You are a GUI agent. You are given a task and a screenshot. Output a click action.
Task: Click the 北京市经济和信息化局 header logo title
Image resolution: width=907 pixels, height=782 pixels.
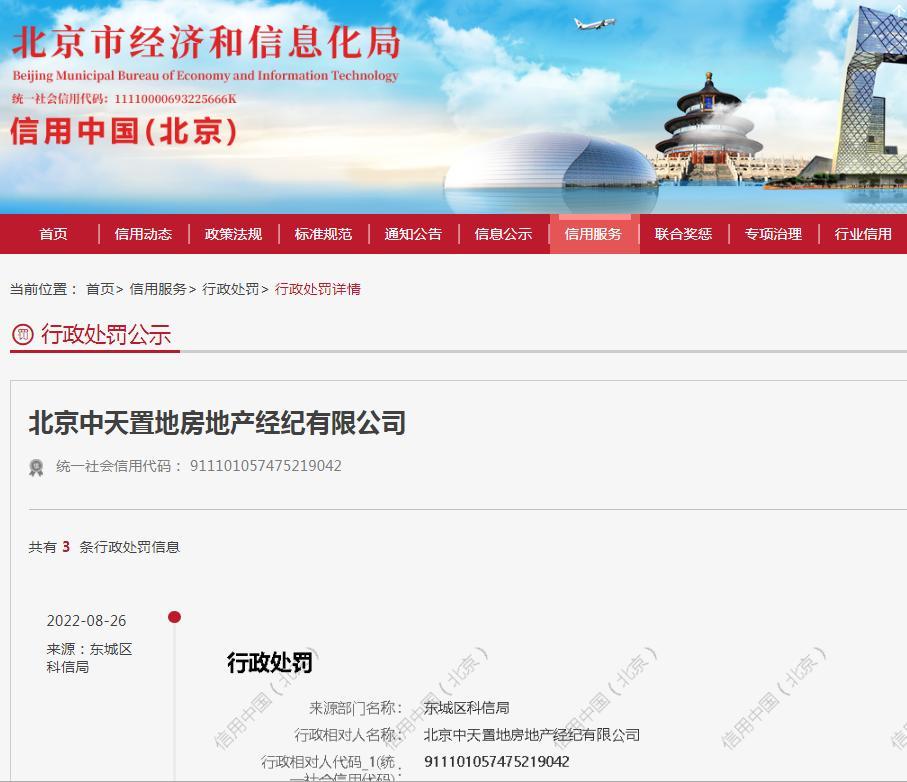206,42
